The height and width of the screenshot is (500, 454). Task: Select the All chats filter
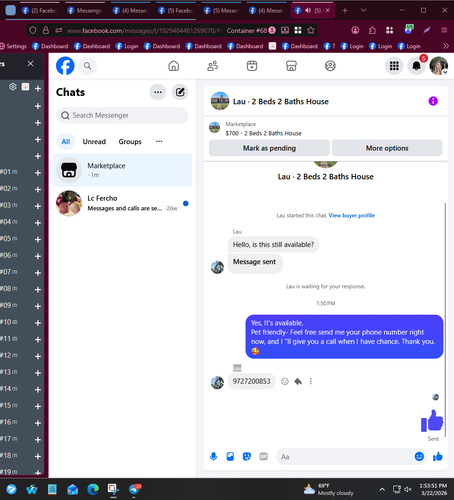(x=66, y=142)
